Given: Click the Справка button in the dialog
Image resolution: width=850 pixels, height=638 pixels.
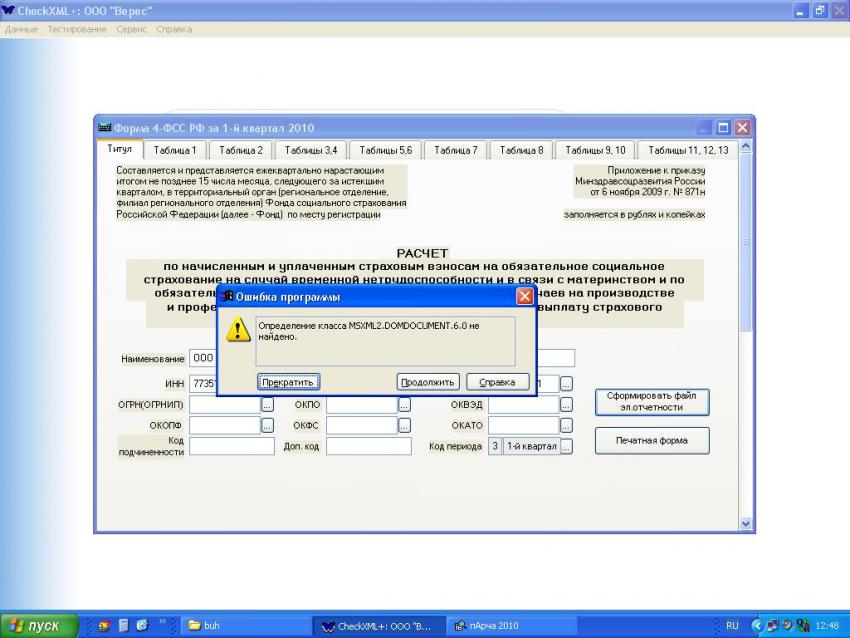Looking at the screenshot, I should pos(497,382).
